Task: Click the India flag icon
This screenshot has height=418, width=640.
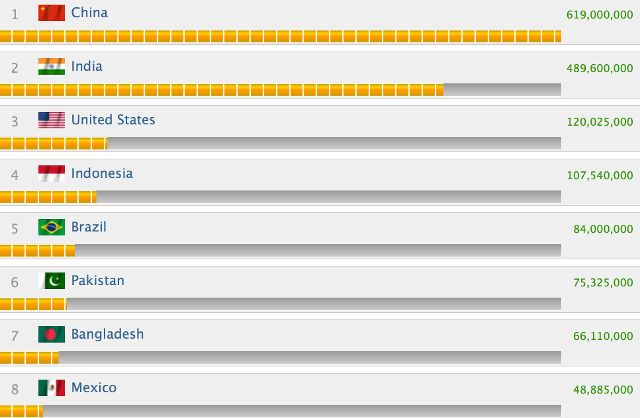Action: pos(51,67)
